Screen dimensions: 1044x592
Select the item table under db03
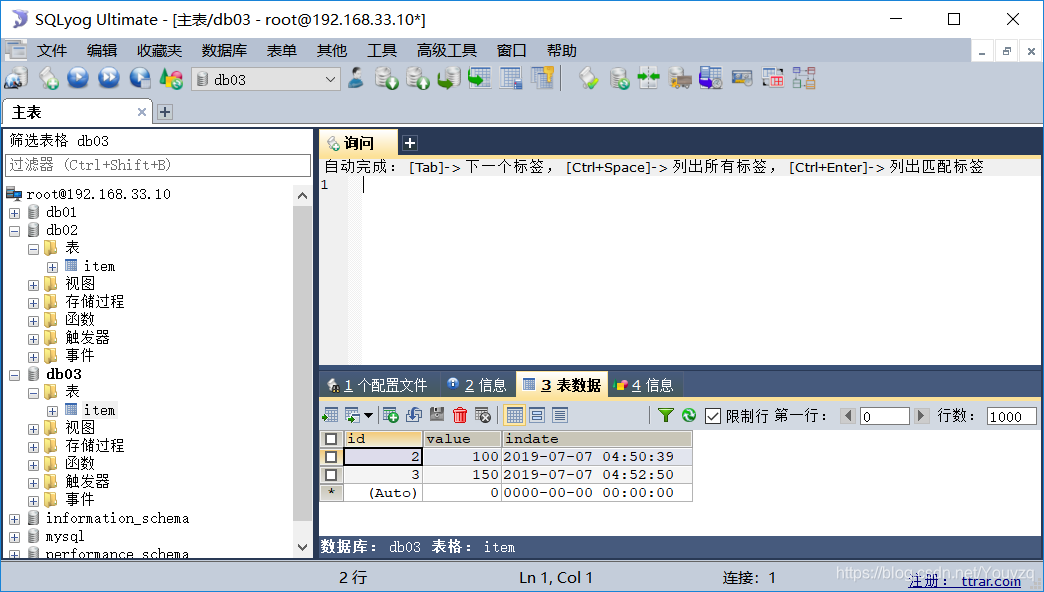(x=99, y=410)
